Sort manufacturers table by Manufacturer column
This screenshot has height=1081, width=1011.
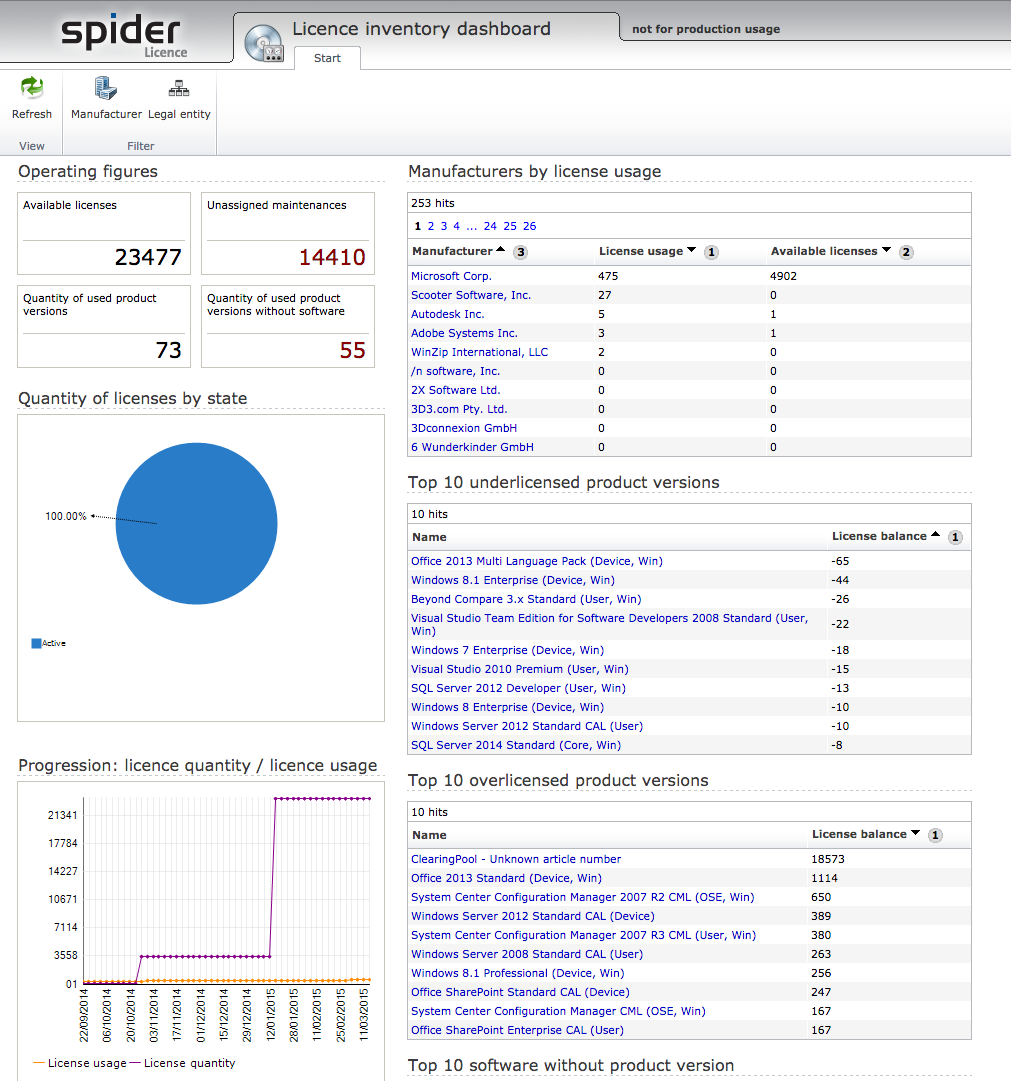[452, 251]
